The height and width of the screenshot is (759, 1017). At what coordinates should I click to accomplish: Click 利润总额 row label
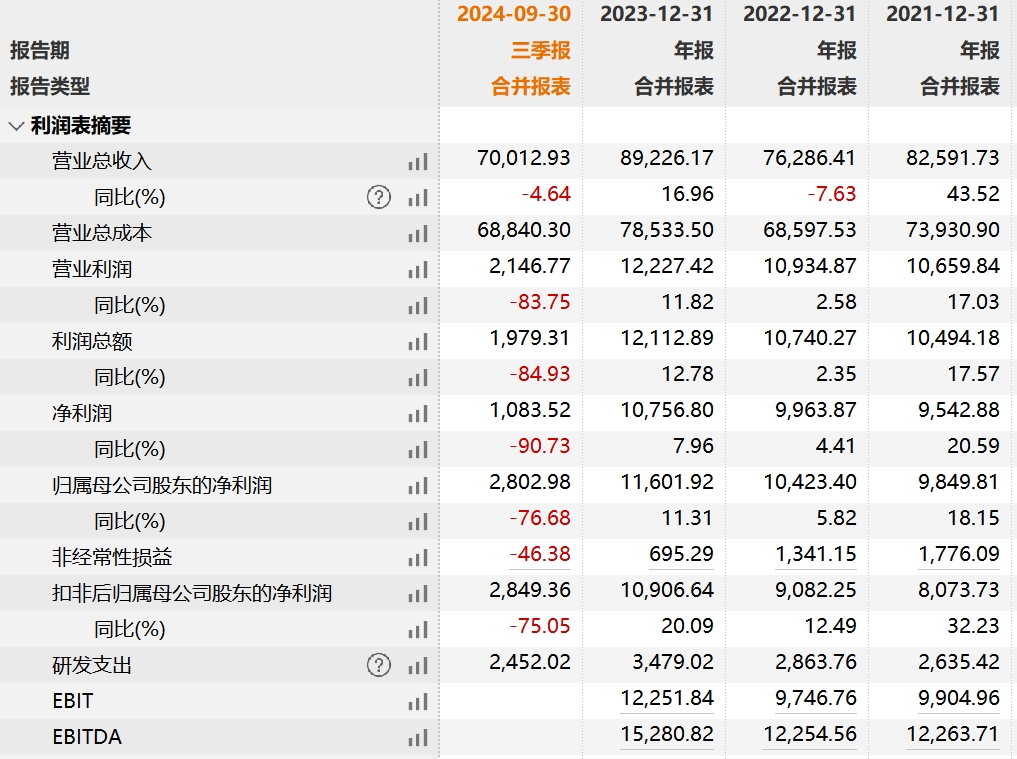(x=92, y=341)
